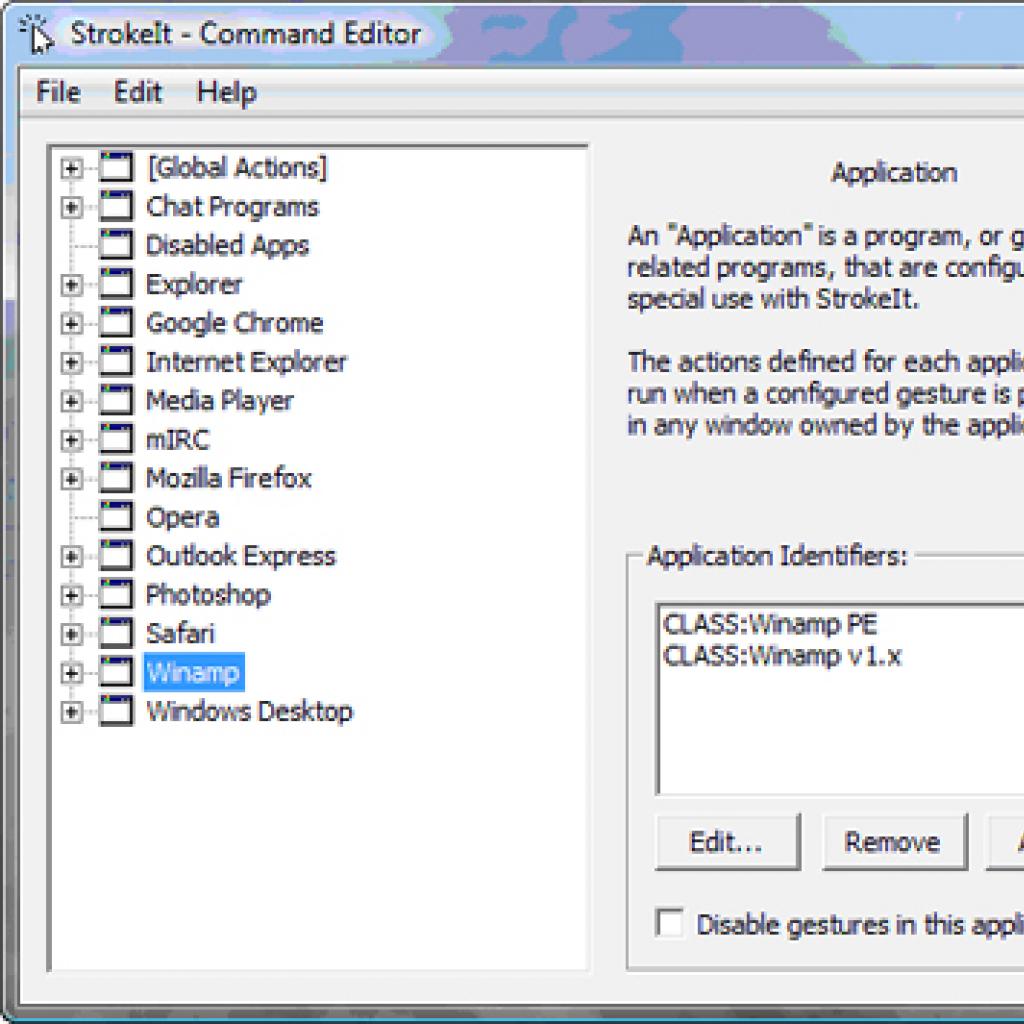
Task: Click the Remove identifier button
Action: (894, 842)
